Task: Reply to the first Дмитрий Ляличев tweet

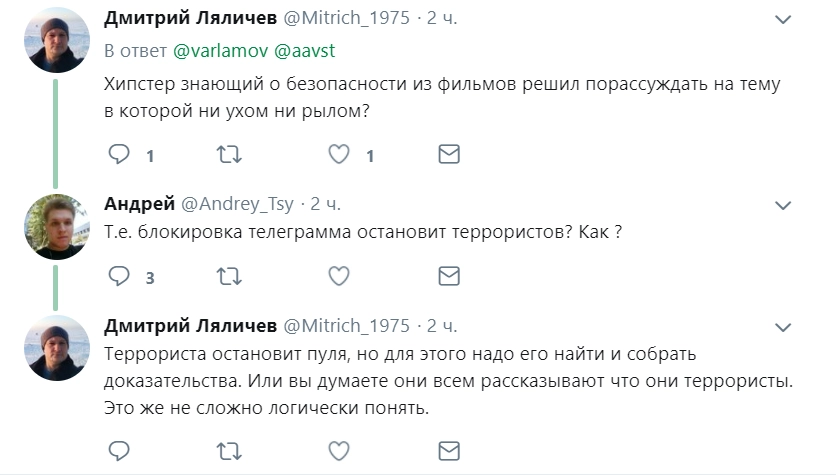Action: (x=119, y=155)
